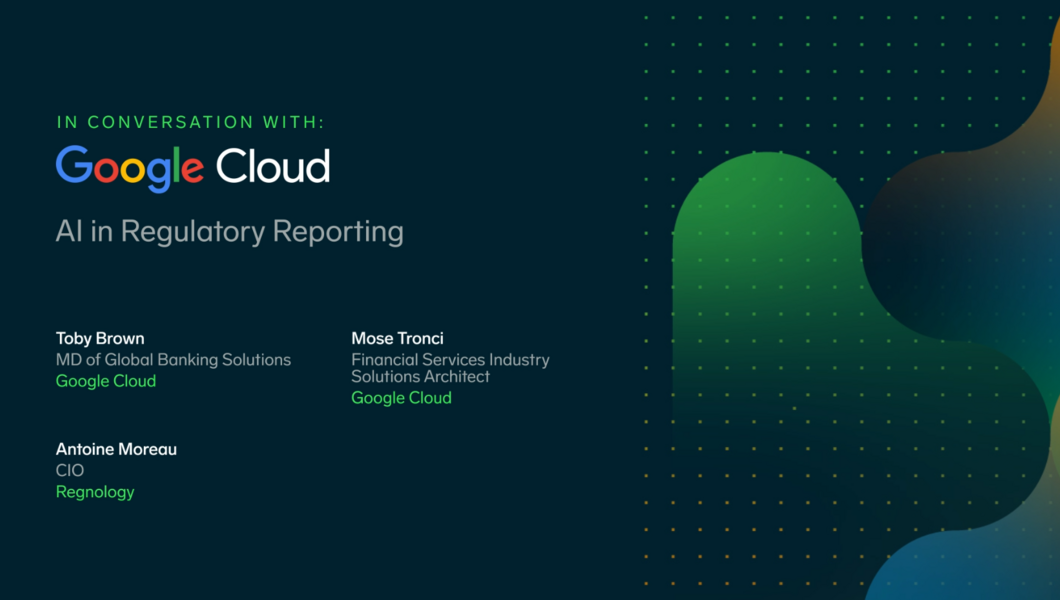
Task: Click the "IN CONVERSATION WITH:" heading
Action: (x=191, y=122)
